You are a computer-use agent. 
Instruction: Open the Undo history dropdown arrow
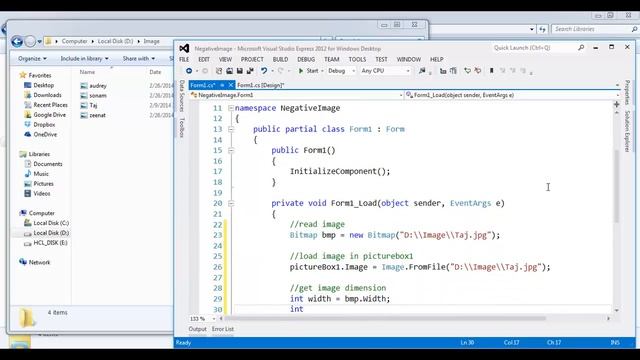coord(272,71)
